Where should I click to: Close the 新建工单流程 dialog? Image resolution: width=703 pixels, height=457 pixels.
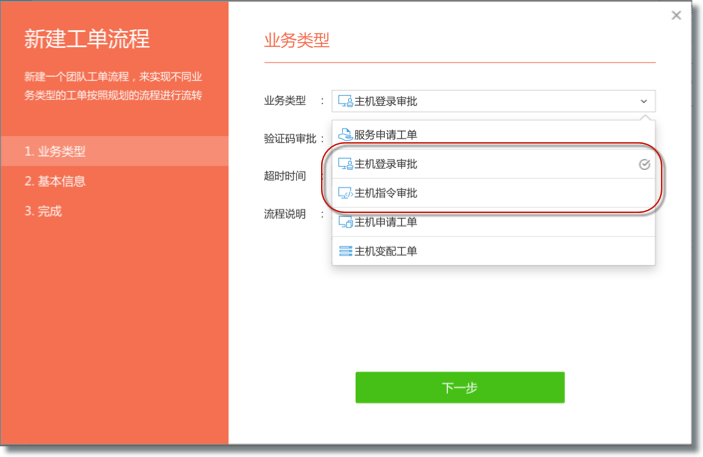(676, 16)
